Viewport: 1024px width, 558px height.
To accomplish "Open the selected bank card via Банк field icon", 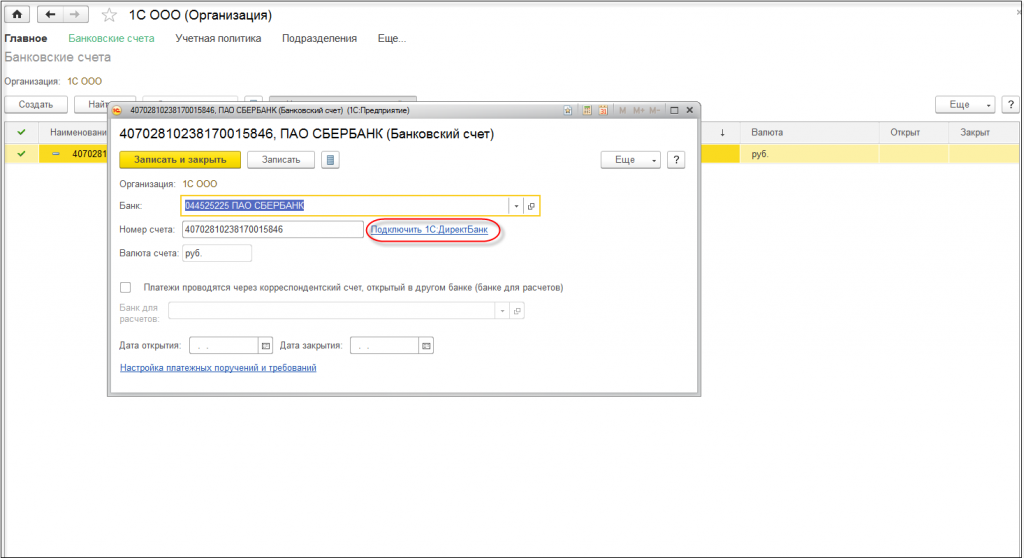I will point(531,206).
